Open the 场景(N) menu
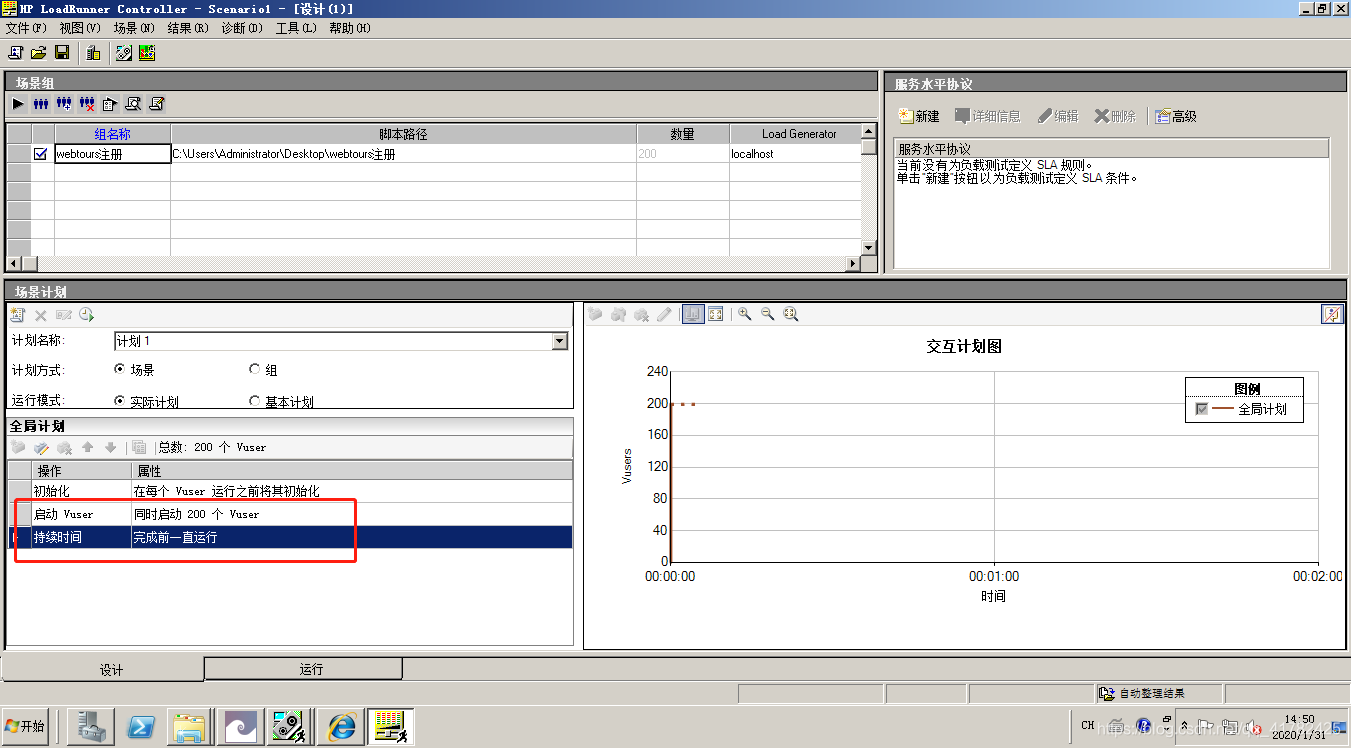The image size is (1351, 748). [x=134, y=28]
